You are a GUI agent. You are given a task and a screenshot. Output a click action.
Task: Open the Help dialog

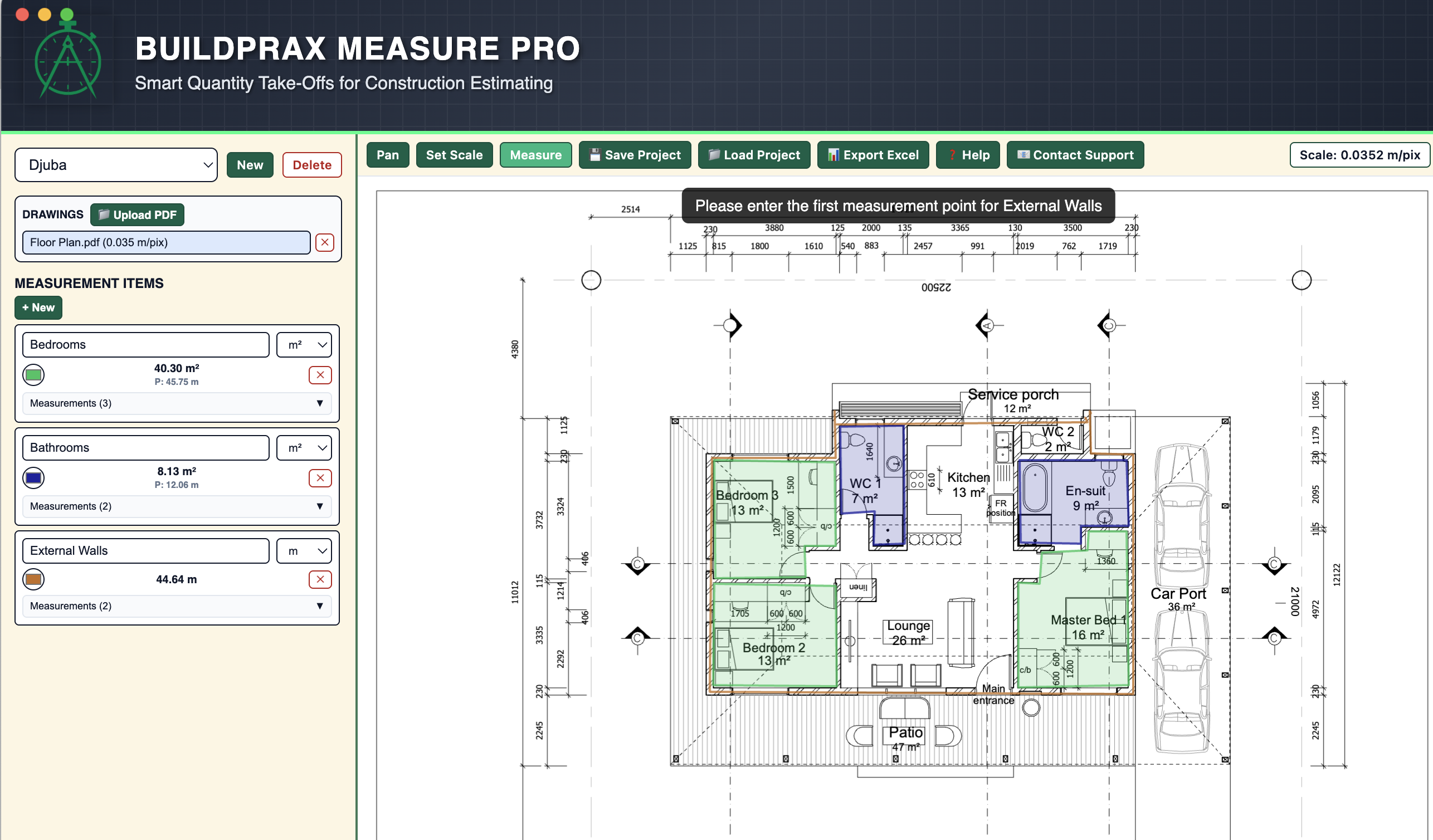click(968, 155)
